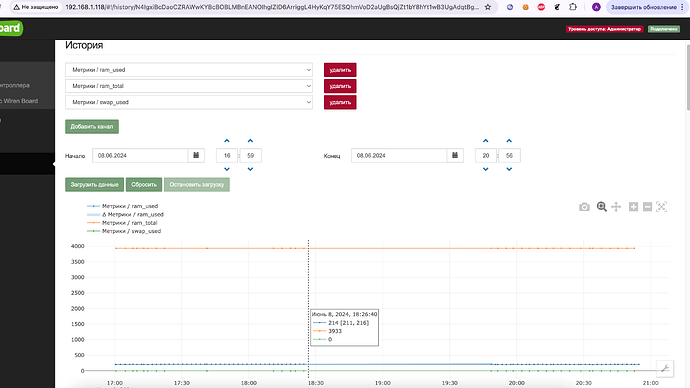Click the start date input field
Viewport: 690px width, 388px height.
pos(140,155)
